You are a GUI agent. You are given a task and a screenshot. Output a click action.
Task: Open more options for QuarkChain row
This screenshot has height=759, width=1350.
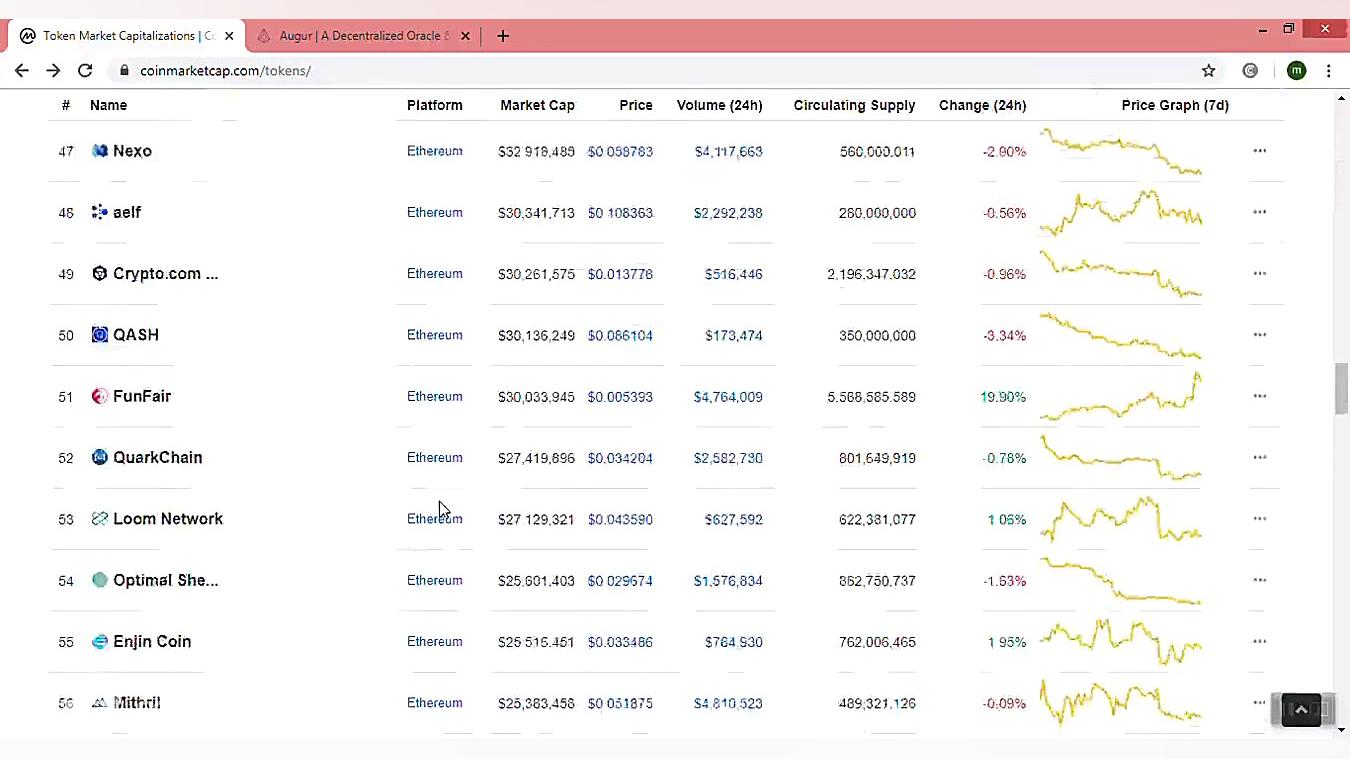click(x=1260, y=457)
